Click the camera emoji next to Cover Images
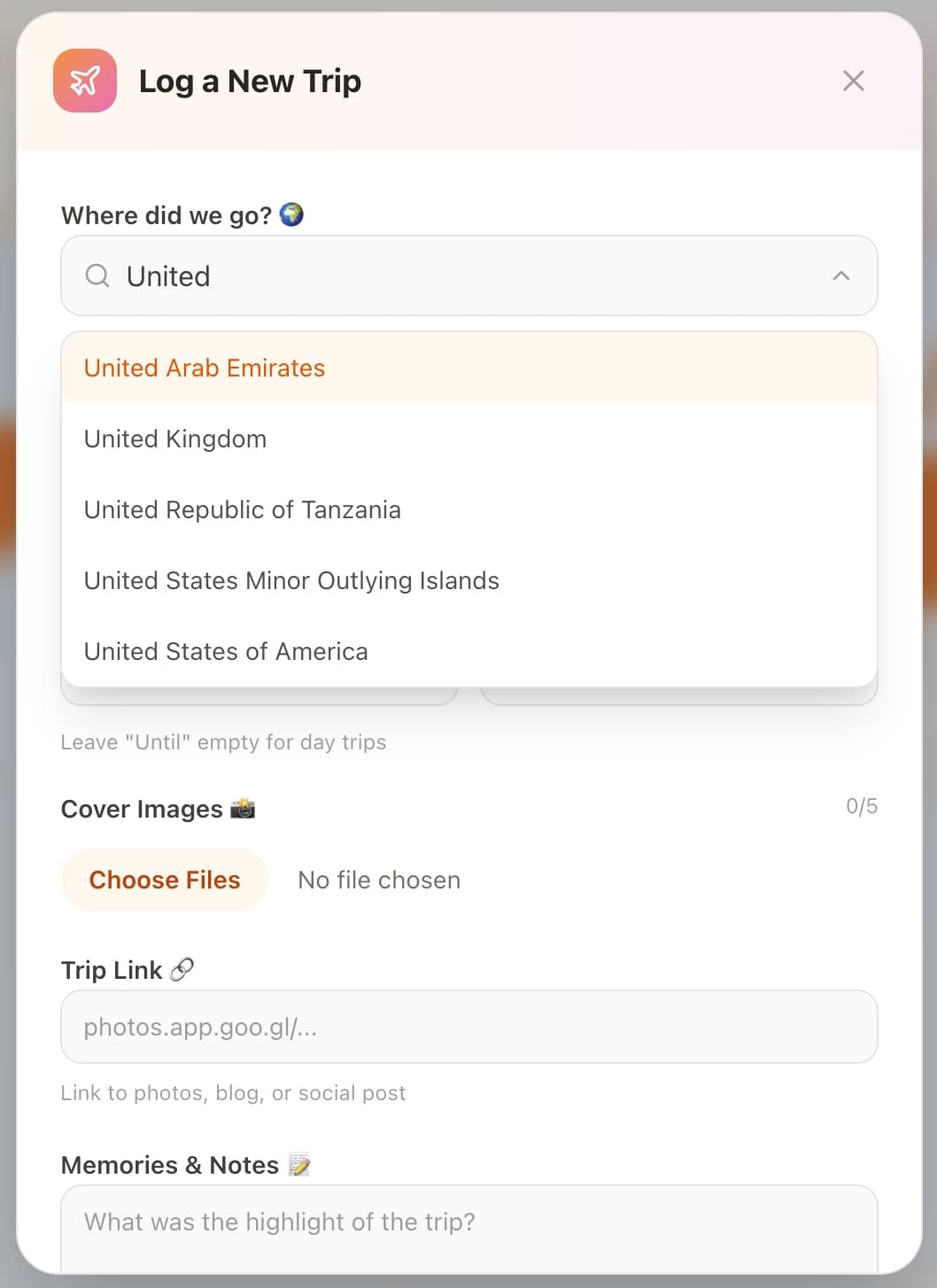This screenshot has width=937, height=1288. pos(243,809)
